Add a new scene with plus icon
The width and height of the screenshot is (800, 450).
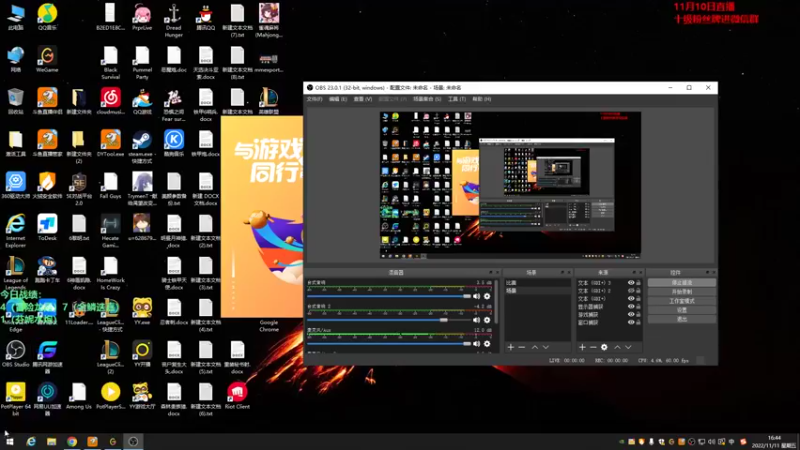pyautogui.click(x=511, y=347)
